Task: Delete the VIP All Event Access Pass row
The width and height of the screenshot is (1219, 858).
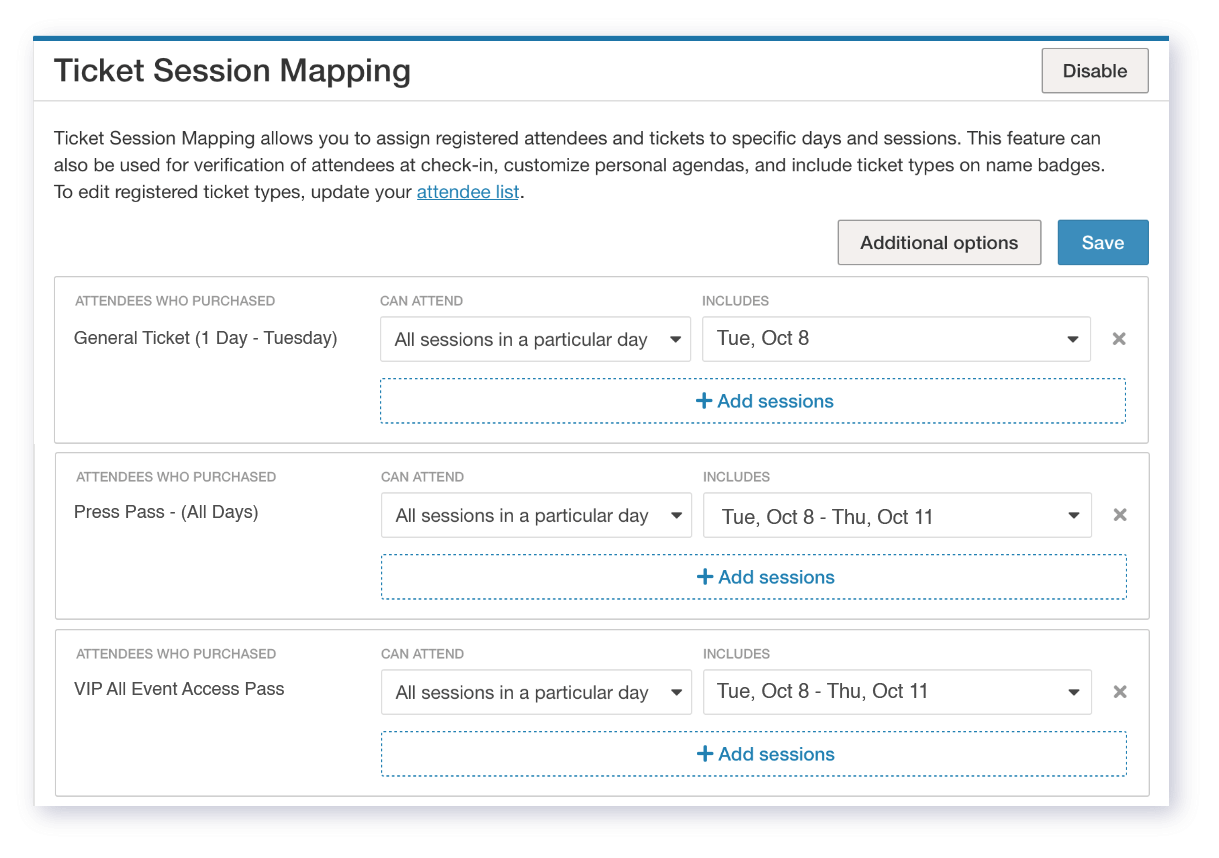Action: coord(1120,692)
